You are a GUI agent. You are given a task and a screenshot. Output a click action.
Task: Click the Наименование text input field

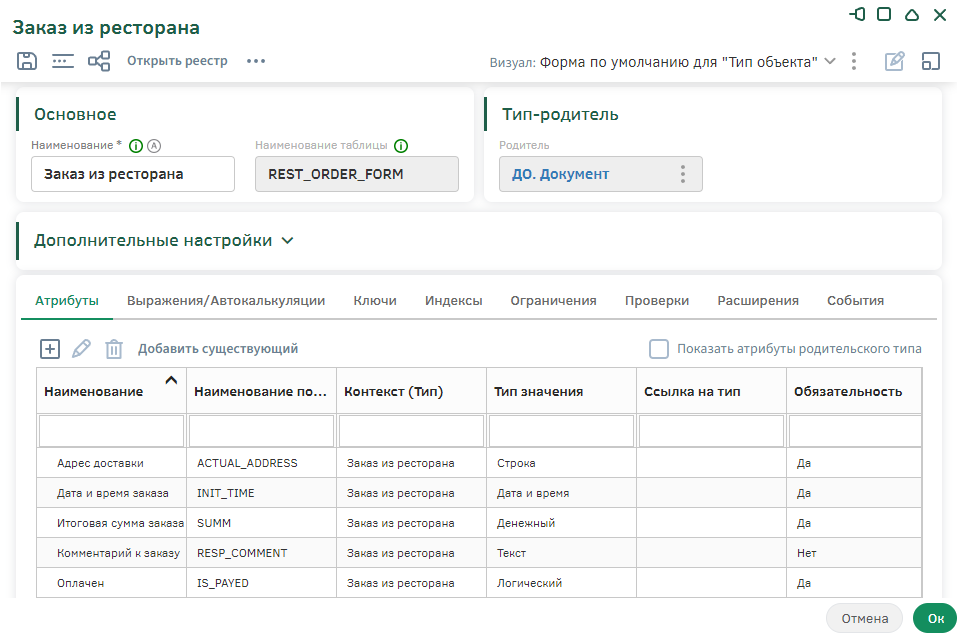click(x=133, y=174)
